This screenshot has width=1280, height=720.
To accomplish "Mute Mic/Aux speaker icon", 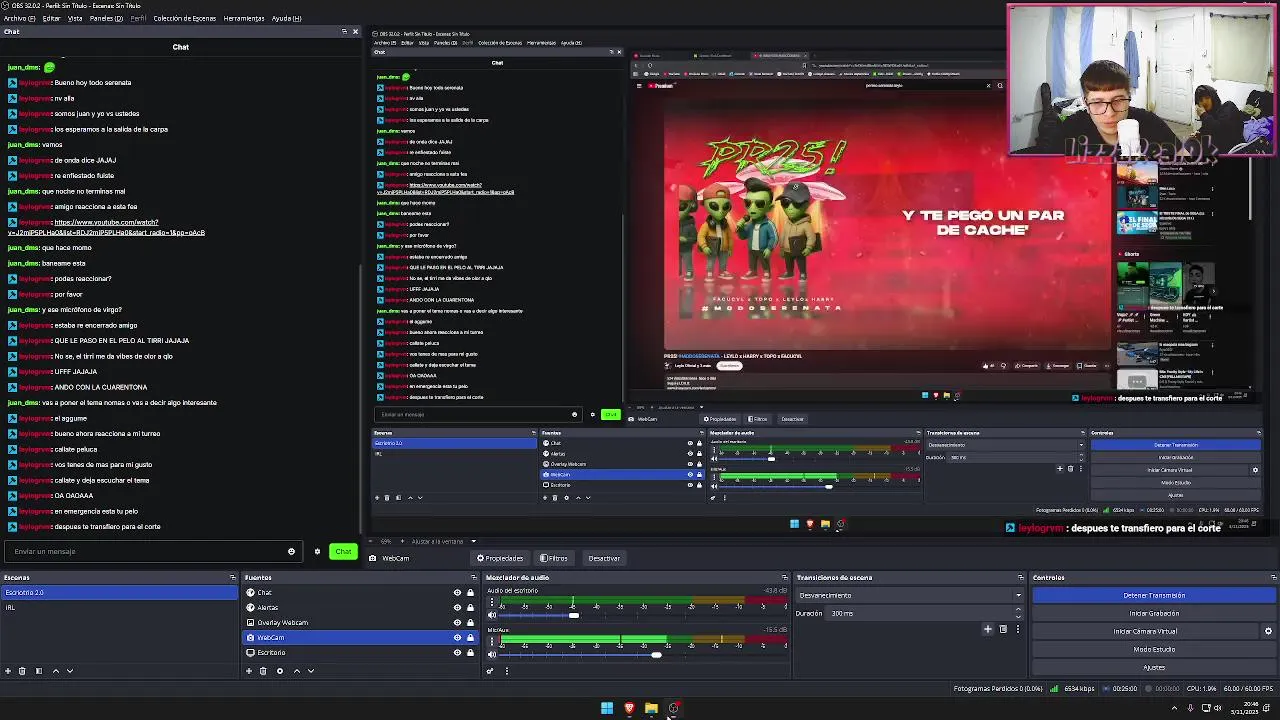I will click(491, 654).
